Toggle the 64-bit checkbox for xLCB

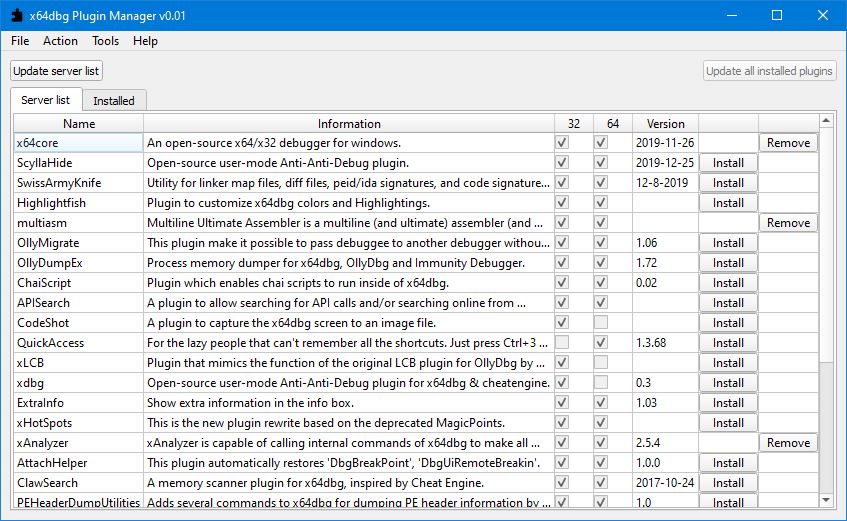pyautogui.click(x=601, y=362)
